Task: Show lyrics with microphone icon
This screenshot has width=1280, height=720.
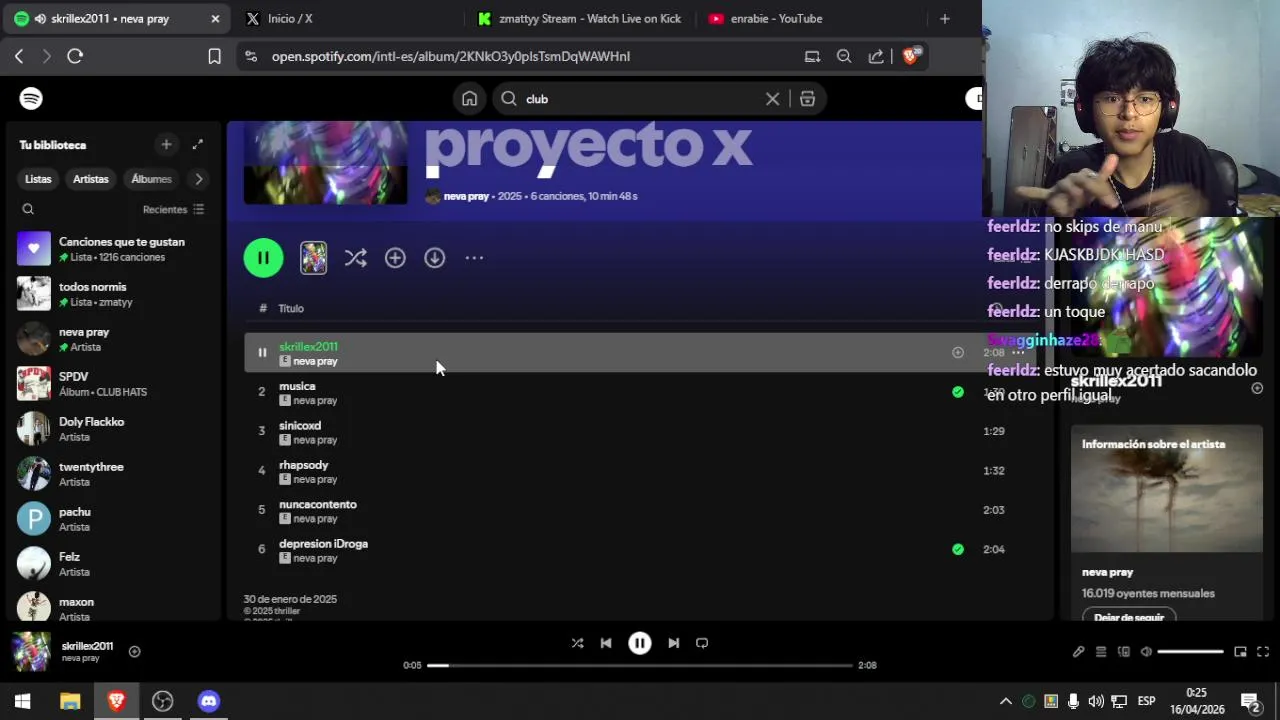Action: (x=1078, y=652)
